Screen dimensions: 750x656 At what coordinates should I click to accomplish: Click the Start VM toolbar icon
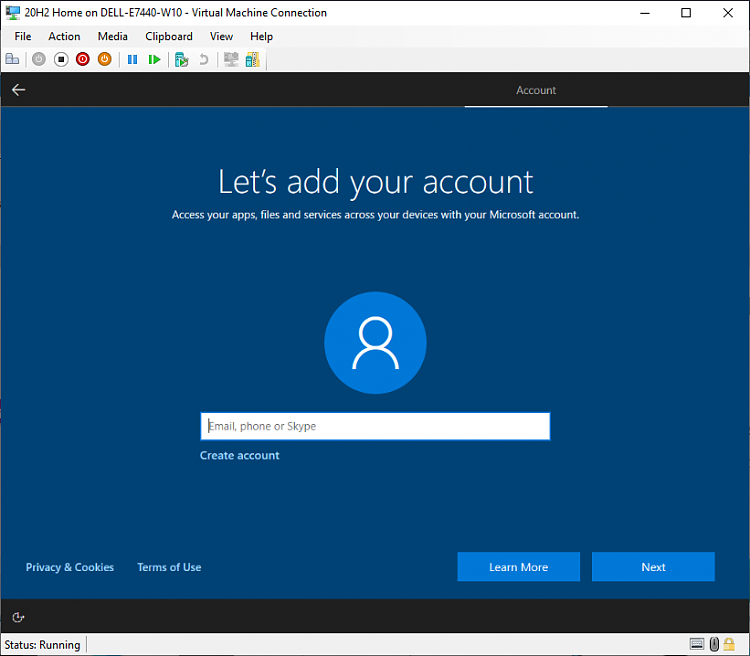tap(39, 59)
